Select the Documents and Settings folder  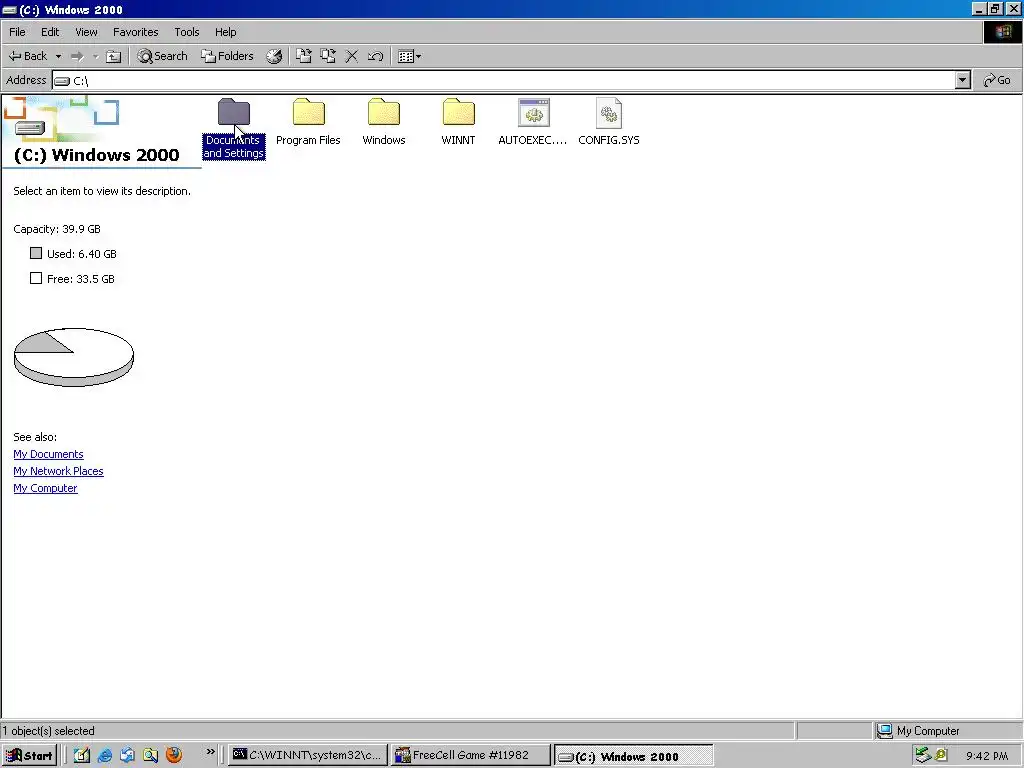pyautogui.click(x=234, y=129)
